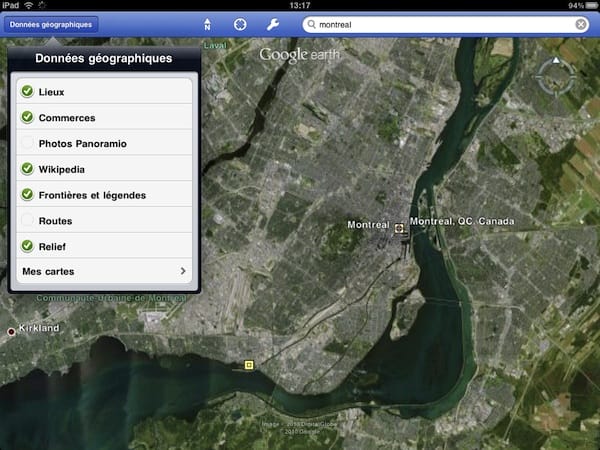Tap the my location target icon
Image resolution: width=600 pixels, height=450 pixels.
tap(240, 23)
